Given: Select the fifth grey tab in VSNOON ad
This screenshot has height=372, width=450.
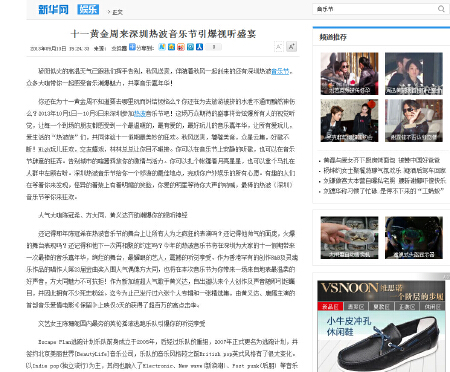Looking at the screenshot, I should point(432,306).
